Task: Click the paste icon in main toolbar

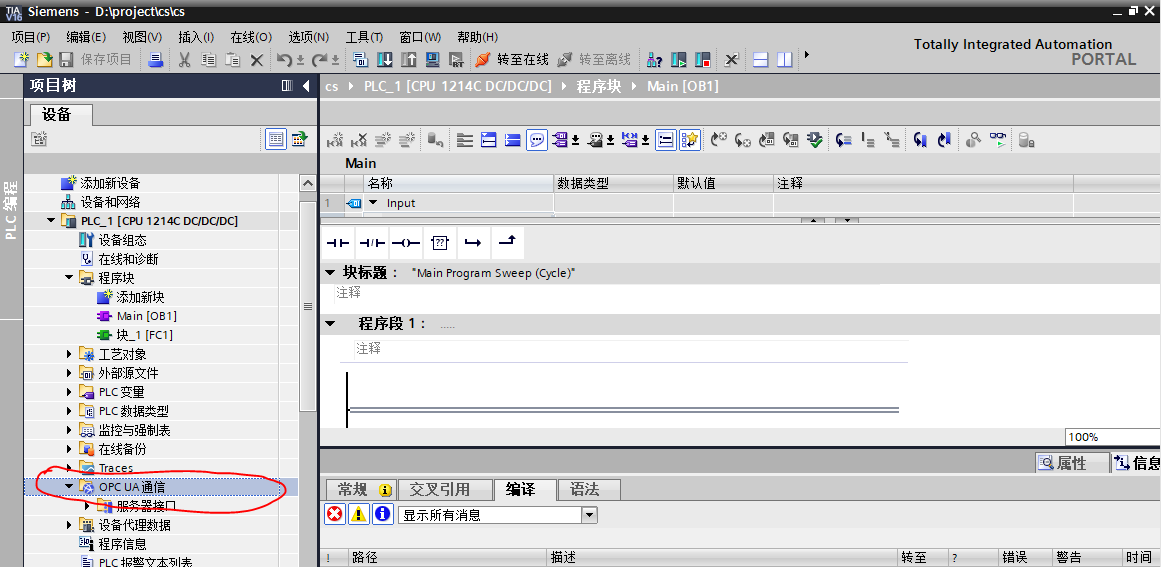Action: point(233,60)
